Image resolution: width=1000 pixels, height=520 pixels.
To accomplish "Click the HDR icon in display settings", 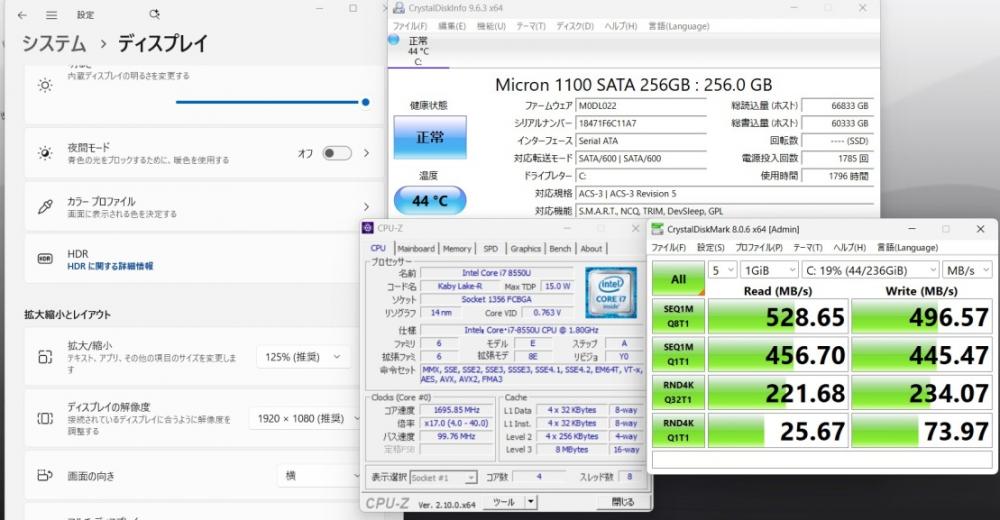I will tap(45, 259).
